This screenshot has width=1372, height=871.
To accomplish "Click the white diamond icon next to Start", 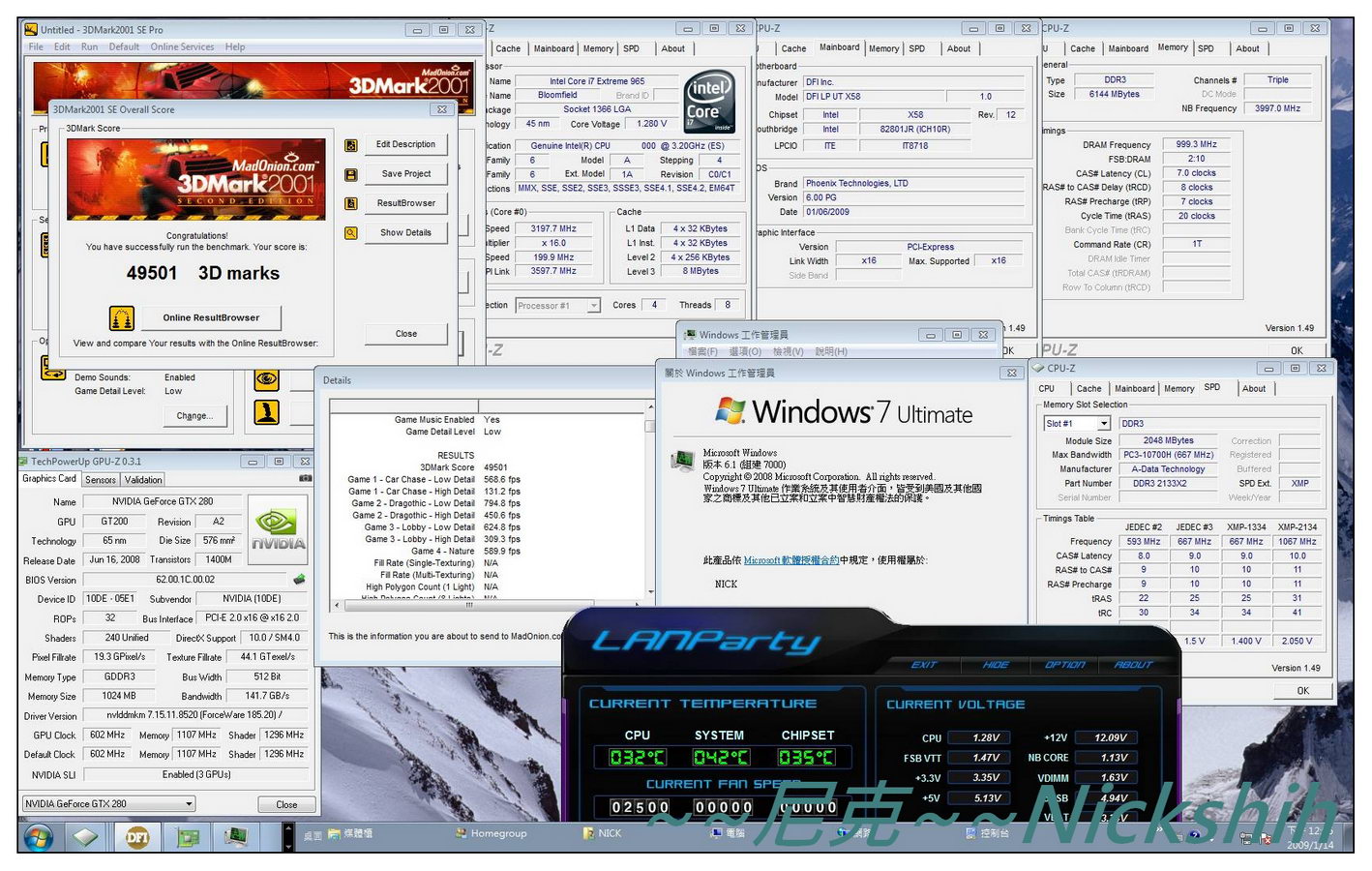I will click(85, 837).
